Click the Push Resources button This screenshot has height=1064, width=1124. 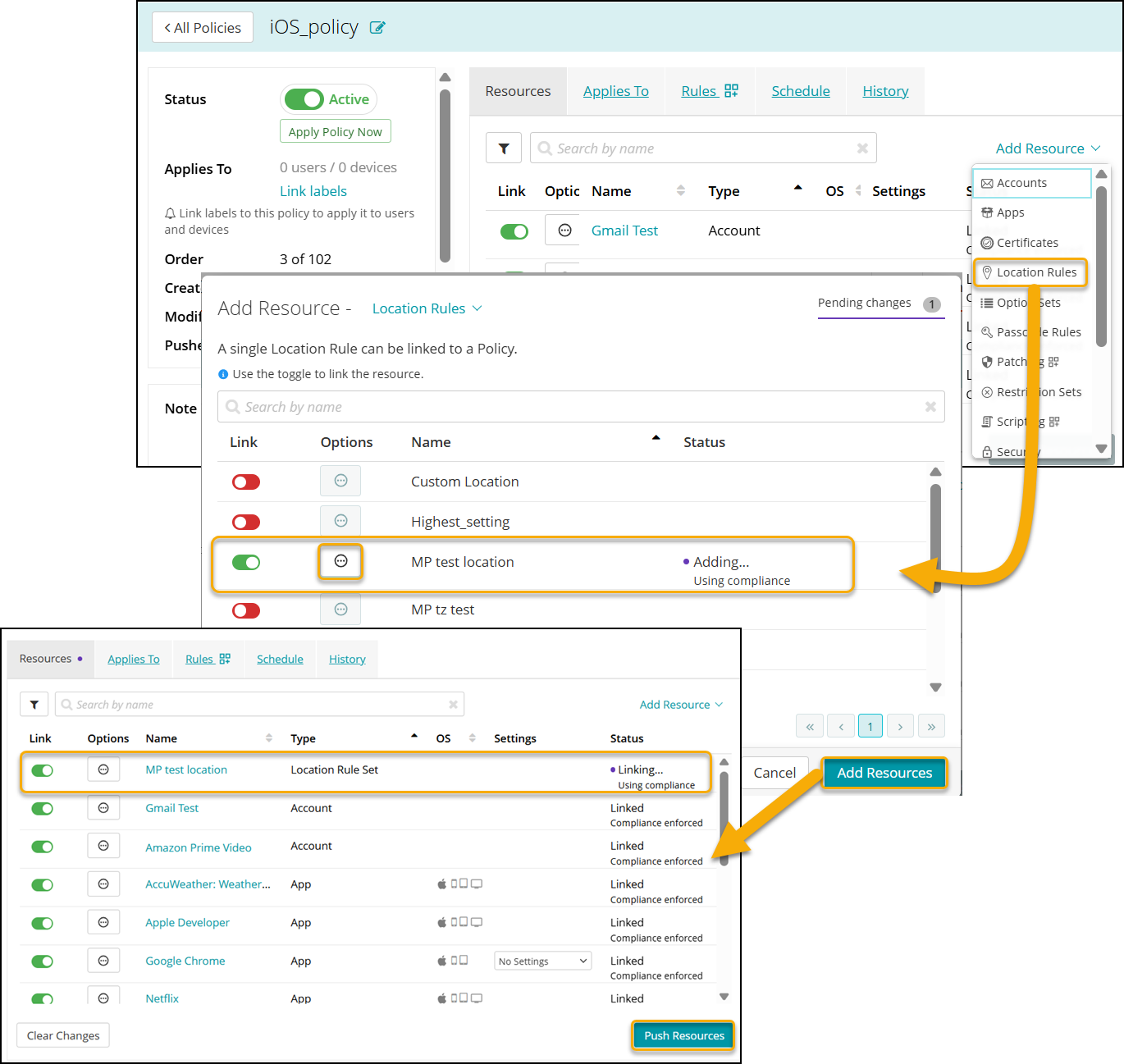[683, 1035]
